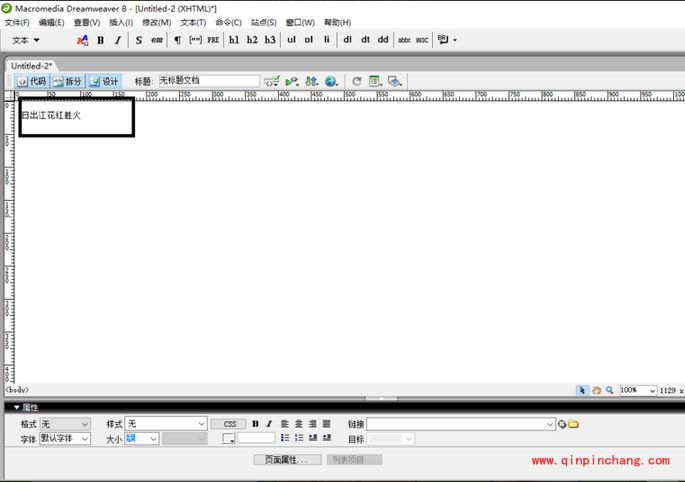Select the Hand tool in the status bar
The width and height of the screenshot is (685, 482).
(x=596, y=390)
